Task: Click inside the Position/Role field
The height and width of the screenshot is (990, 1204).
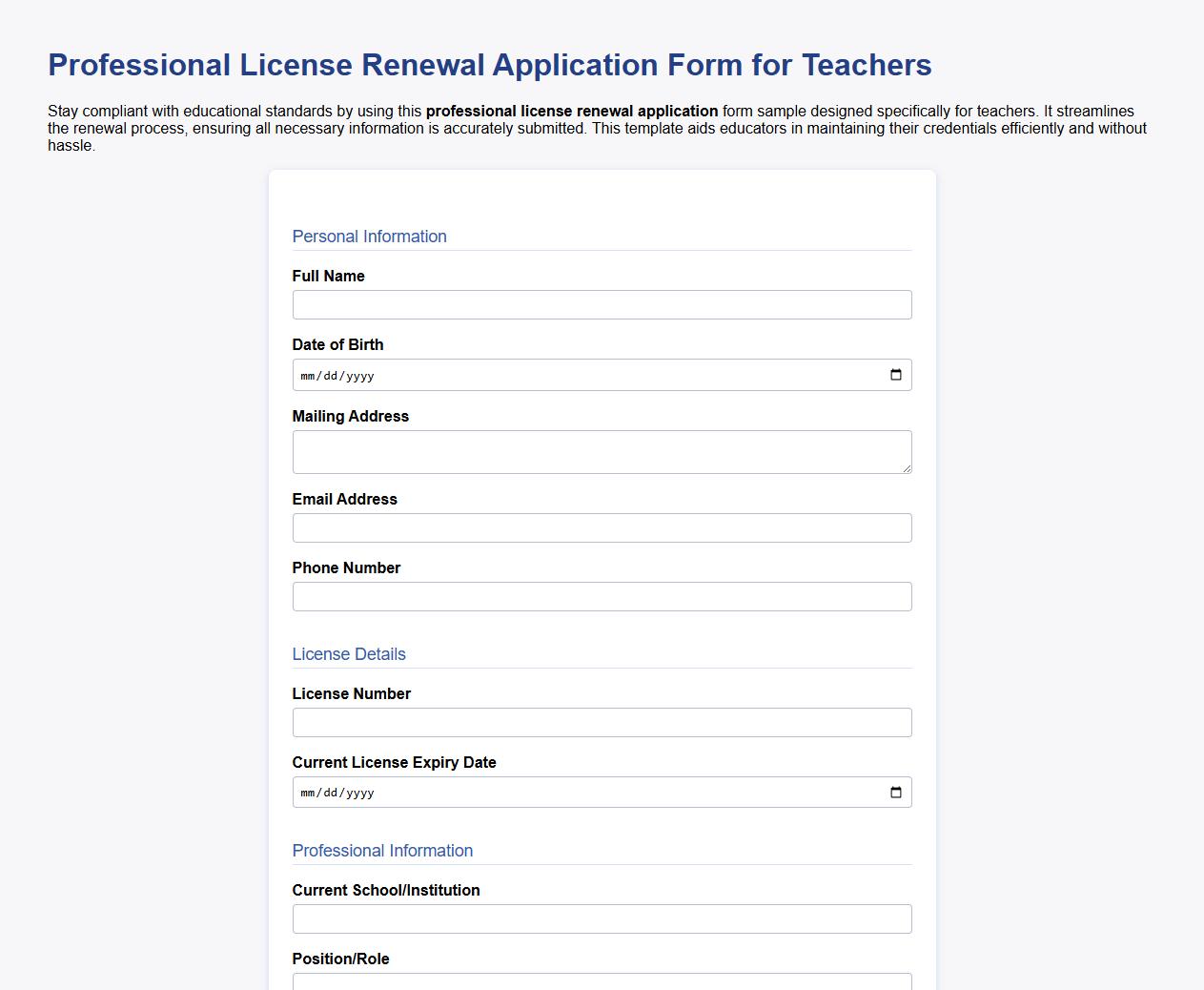Action: click(601, 982)
